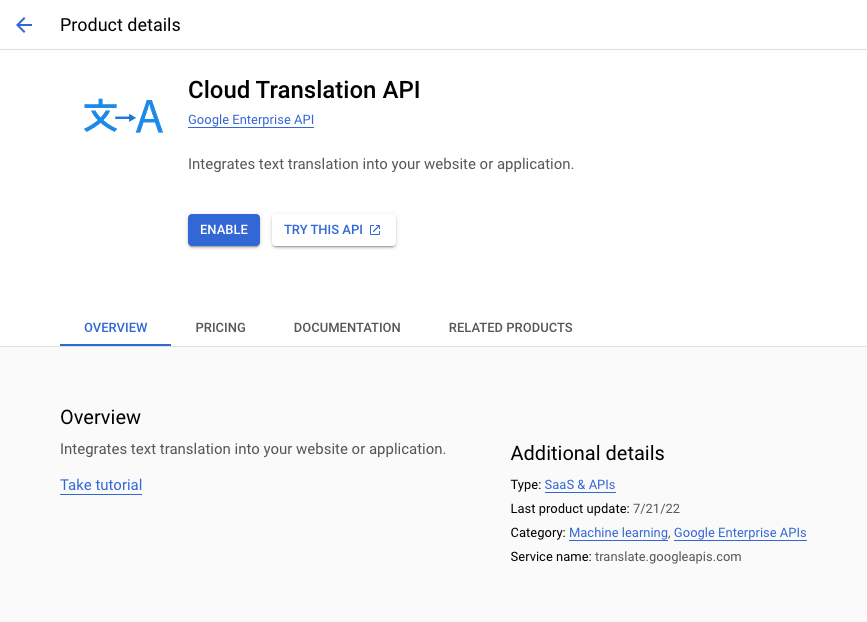Viewport: 867px width, 622px height.
Task: Click the external link icon on Try This API
Action: (x=375, y=230)
